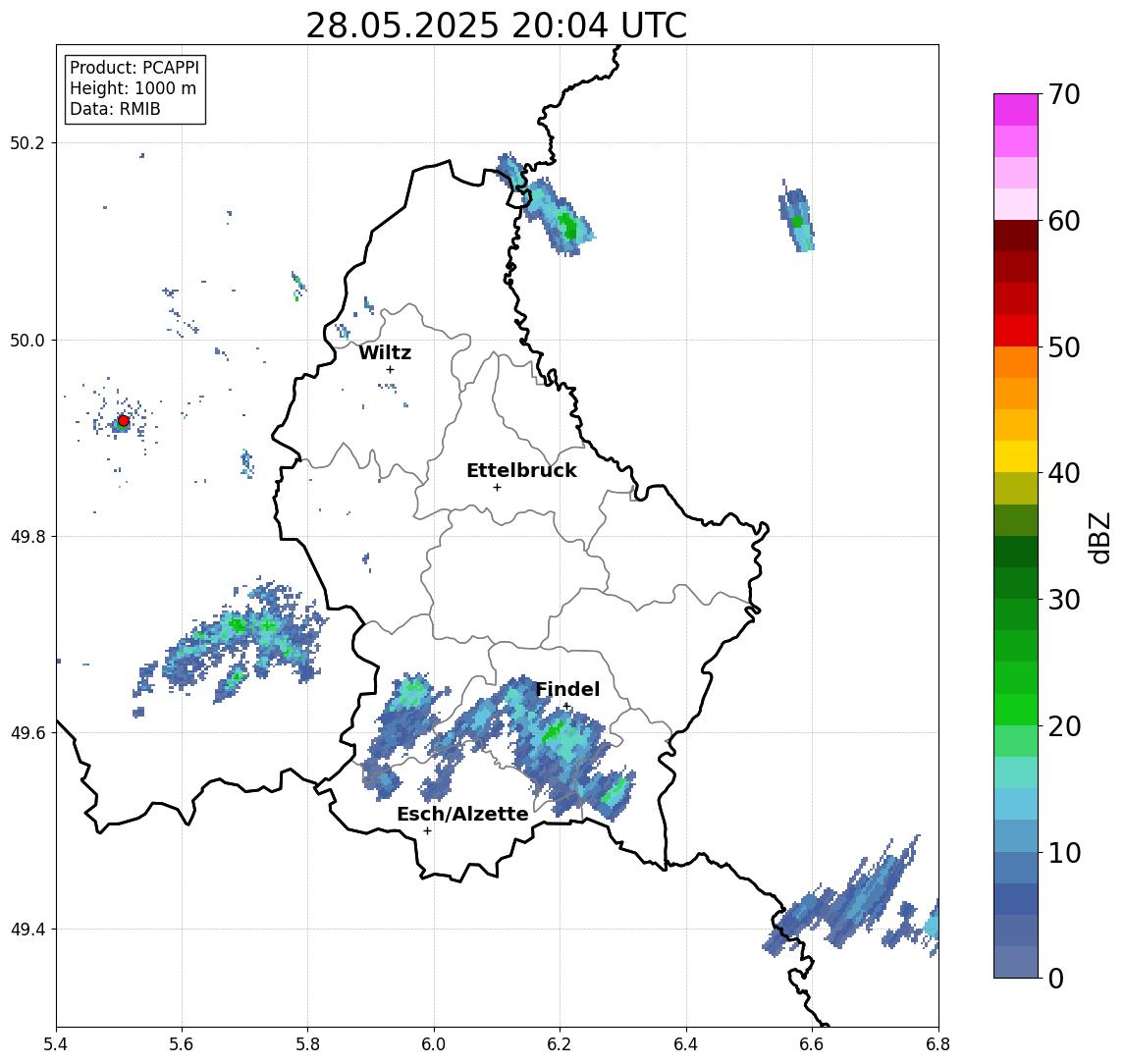Click the longitude tick label 6.2

click(x=560, y=1044)
